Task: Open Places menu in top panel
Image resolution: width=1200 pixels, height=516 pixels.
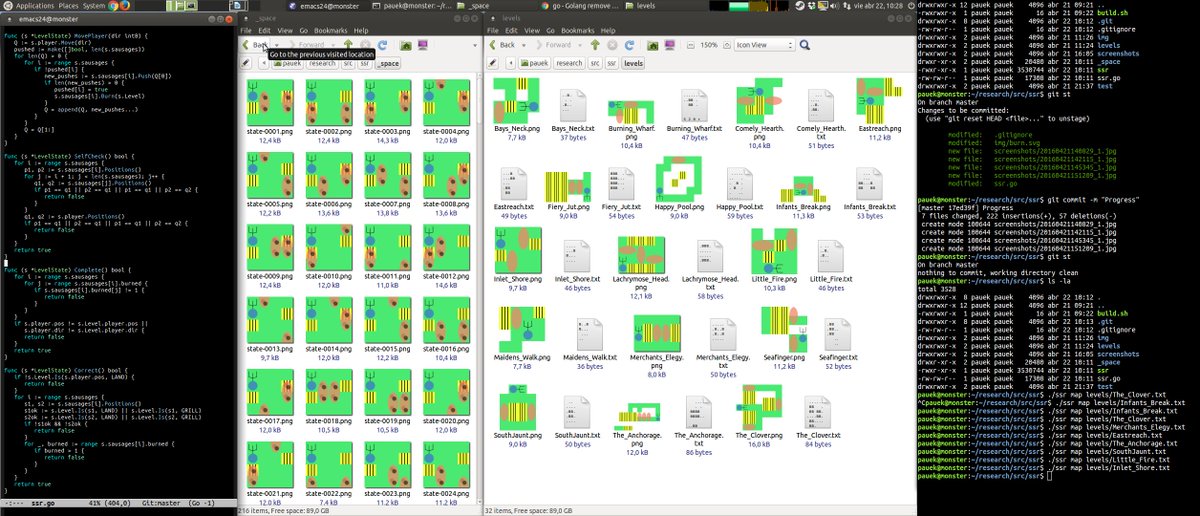Action: coord(68,6)
